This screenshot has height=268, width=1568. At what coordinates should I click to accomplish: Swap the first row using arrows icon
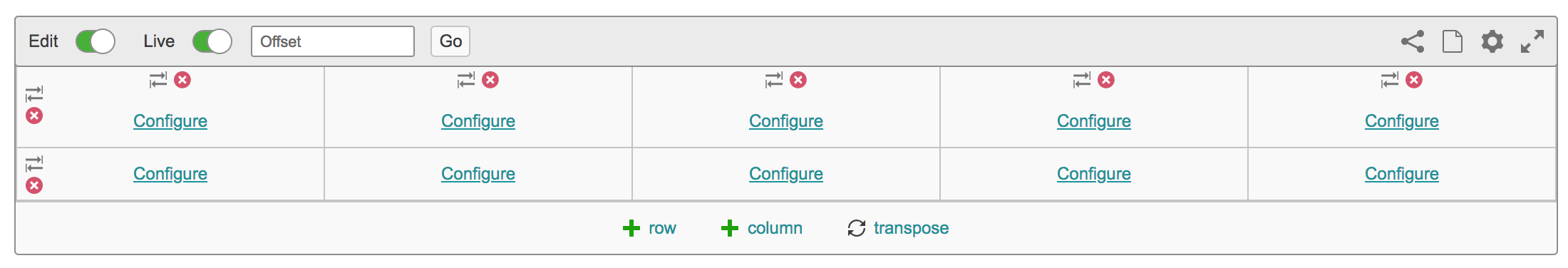[34, 94]
